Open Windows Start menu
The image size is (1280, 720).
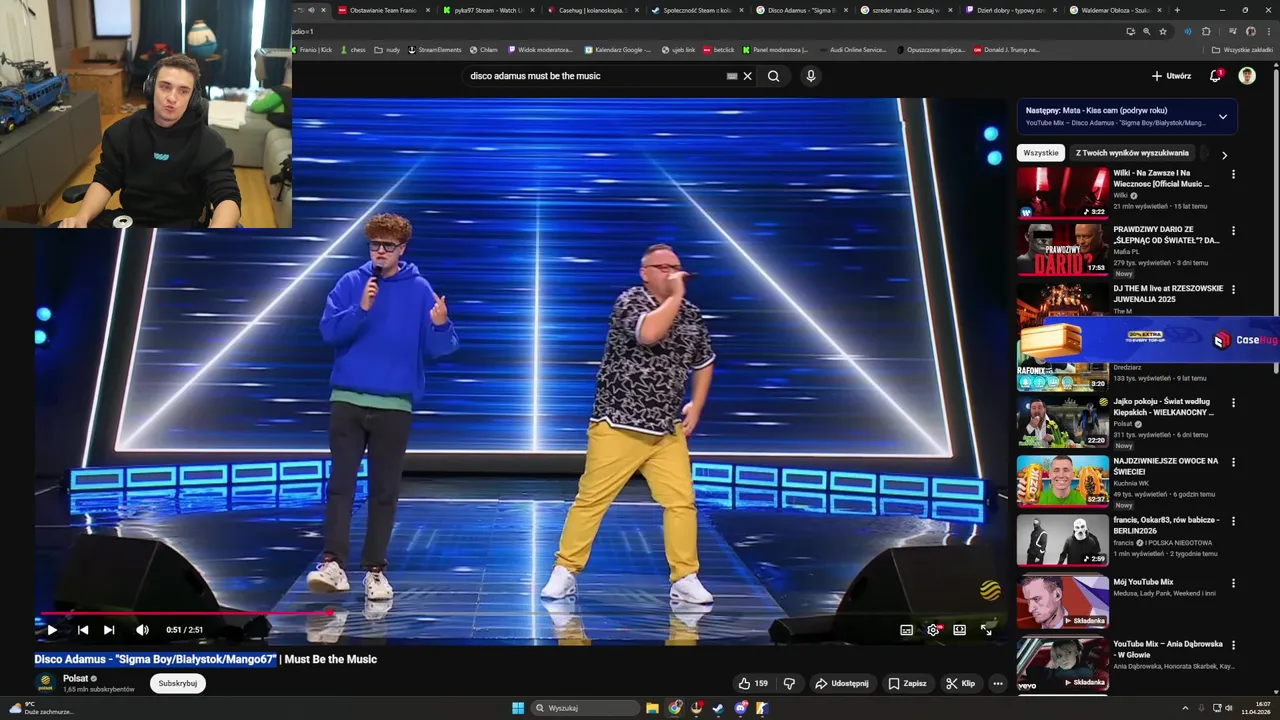[518, 708]
